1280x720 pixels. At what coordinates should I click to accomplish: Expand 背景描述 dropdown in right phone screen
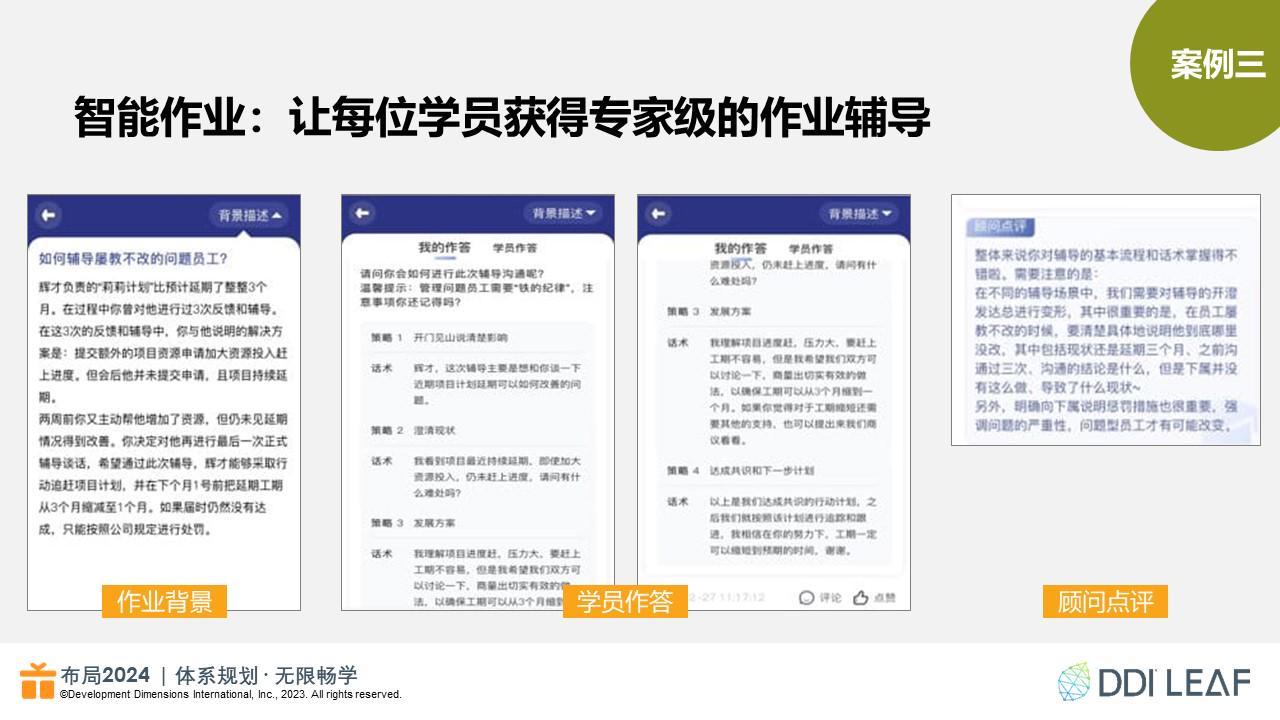(859, 213)
